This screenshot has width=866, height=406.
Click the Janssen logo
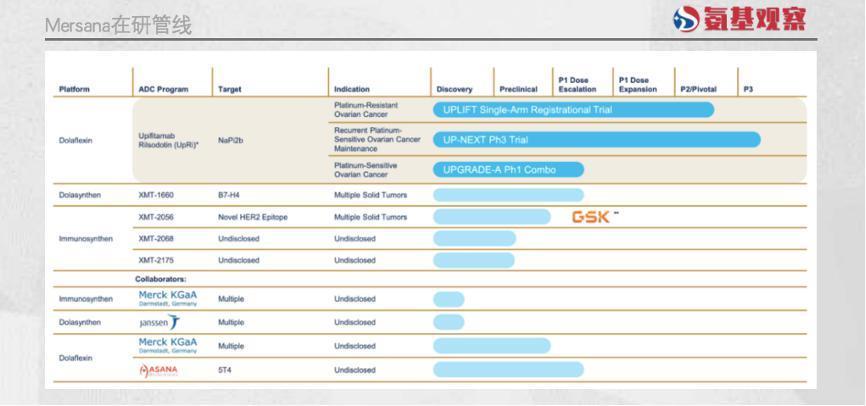click(x=160, y=322)
